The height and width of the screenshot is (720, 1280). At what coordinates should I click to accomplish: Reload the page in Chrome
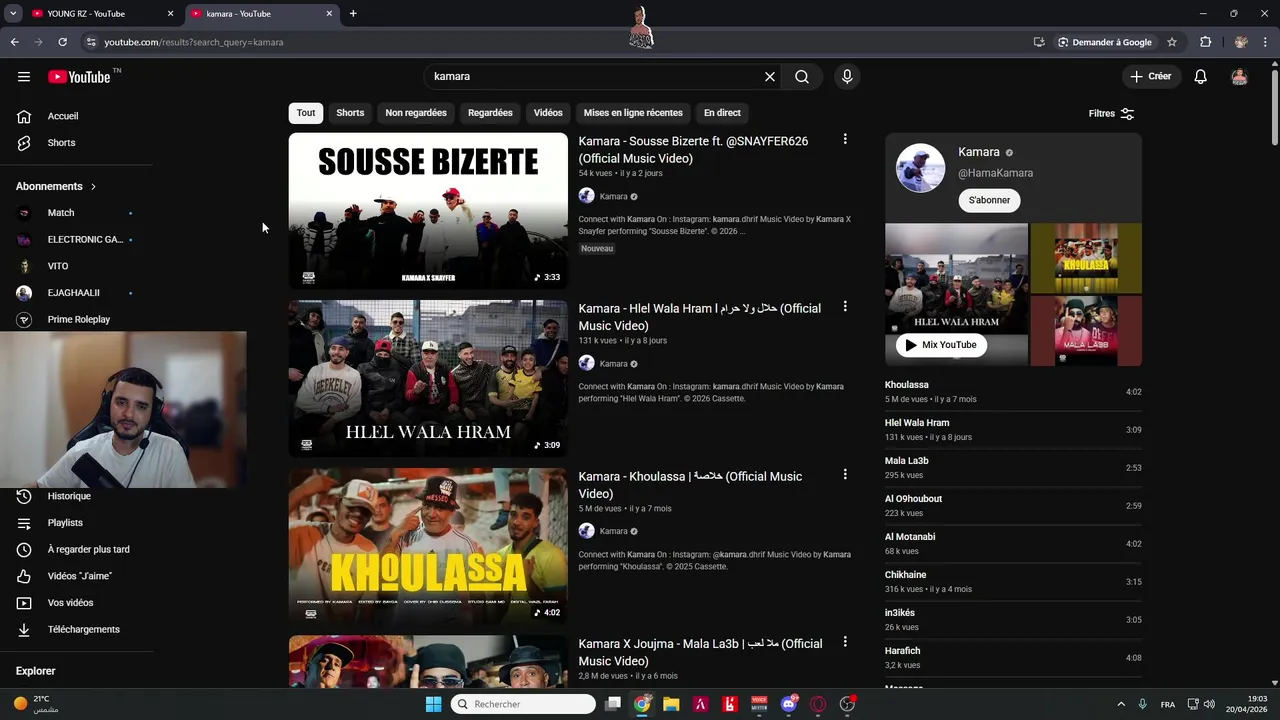(62, 42)
